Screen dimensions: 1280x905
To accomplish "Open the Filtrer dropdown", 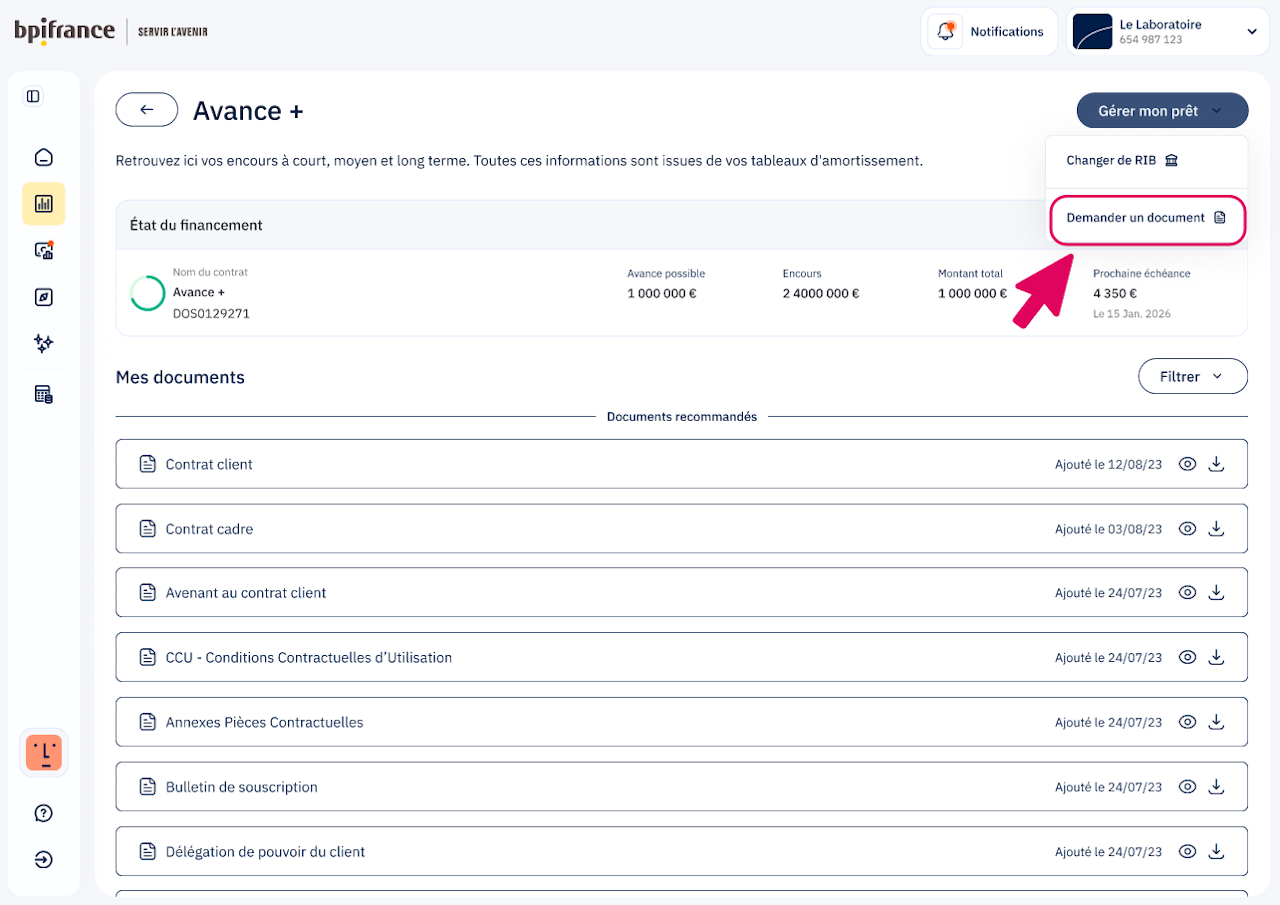I will [x=1192, y=377].
